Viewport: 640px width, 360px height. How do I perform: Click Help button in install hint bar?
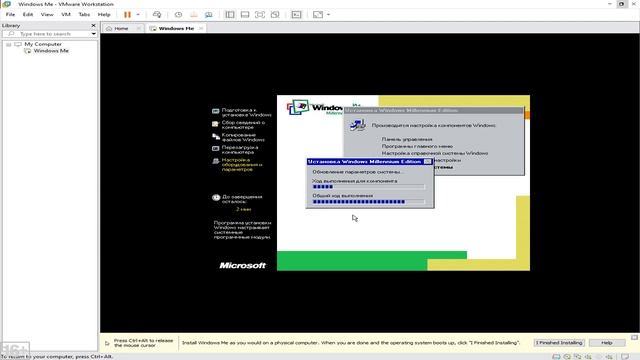607,342
